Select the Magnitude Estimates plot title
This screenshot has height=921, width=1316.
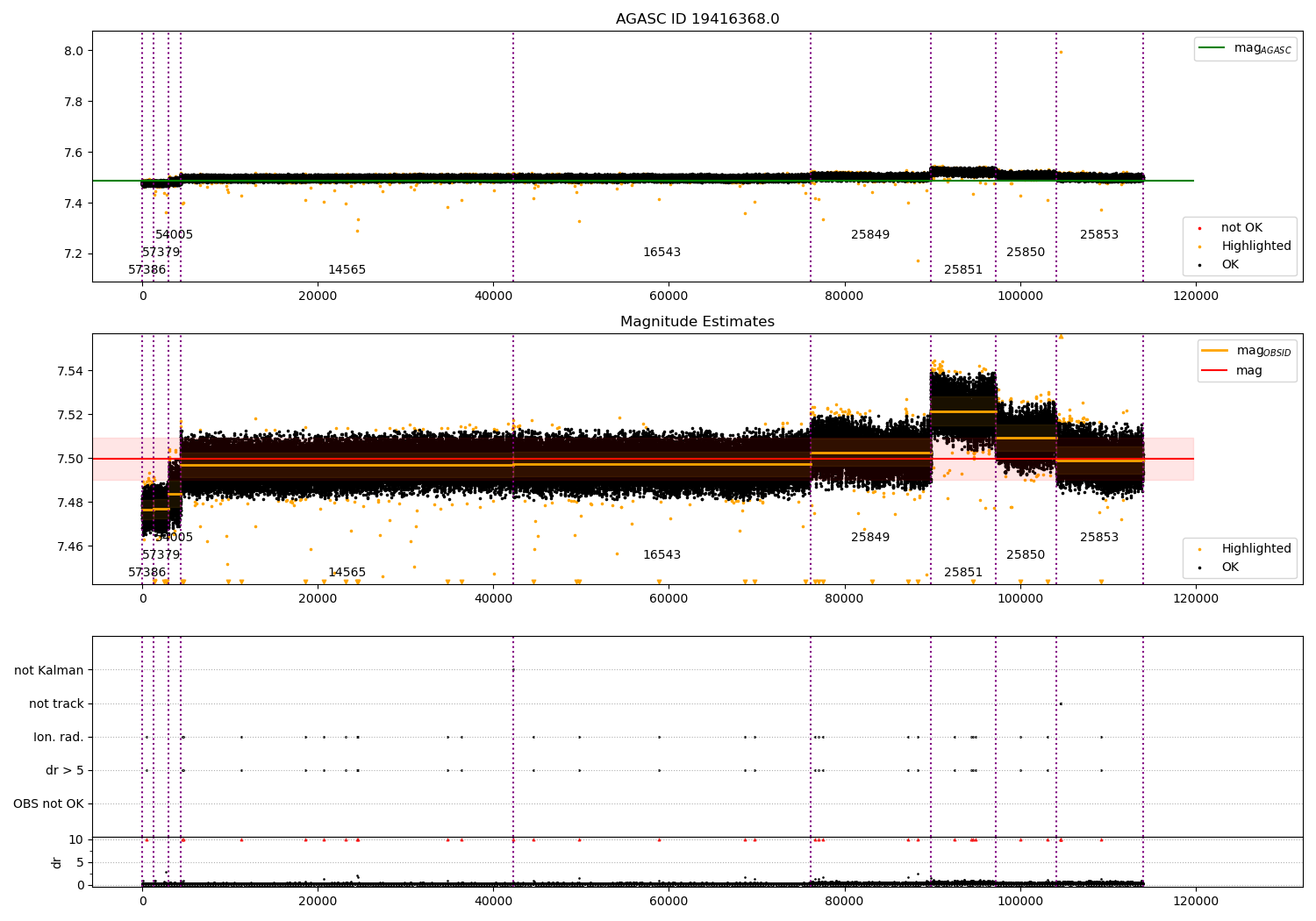(x=697, y=322)
